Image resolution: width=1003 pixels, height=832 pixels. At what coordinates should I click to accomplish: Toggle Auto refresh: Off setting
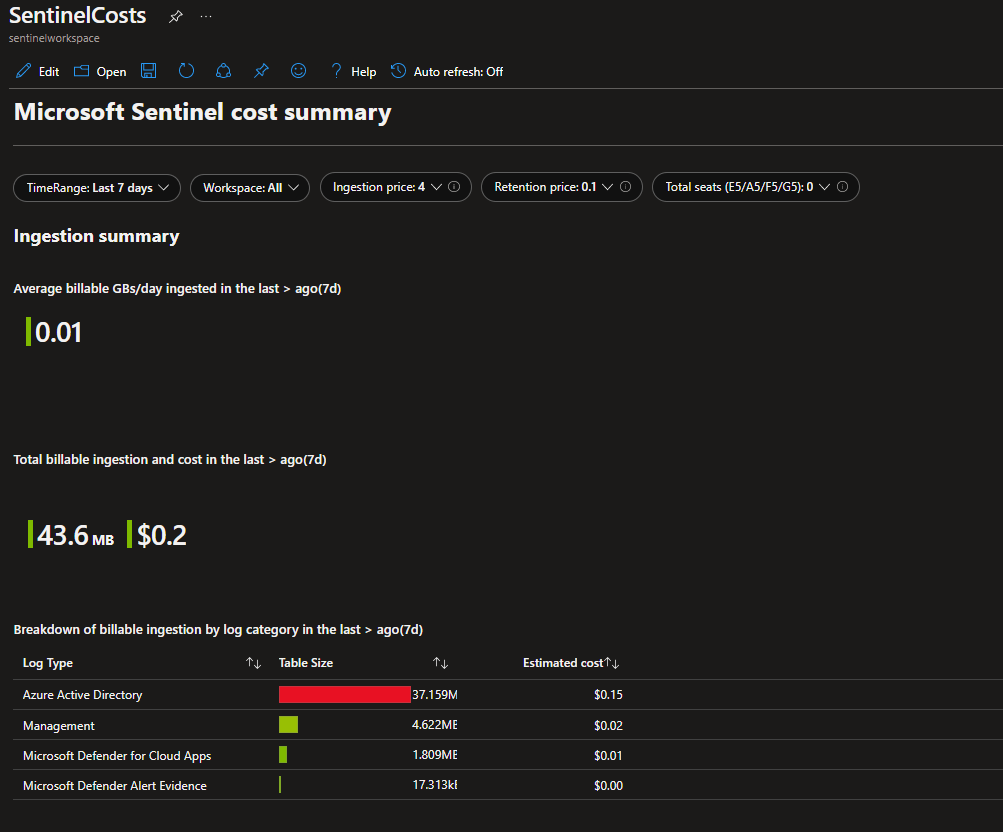tap(447, 72)
